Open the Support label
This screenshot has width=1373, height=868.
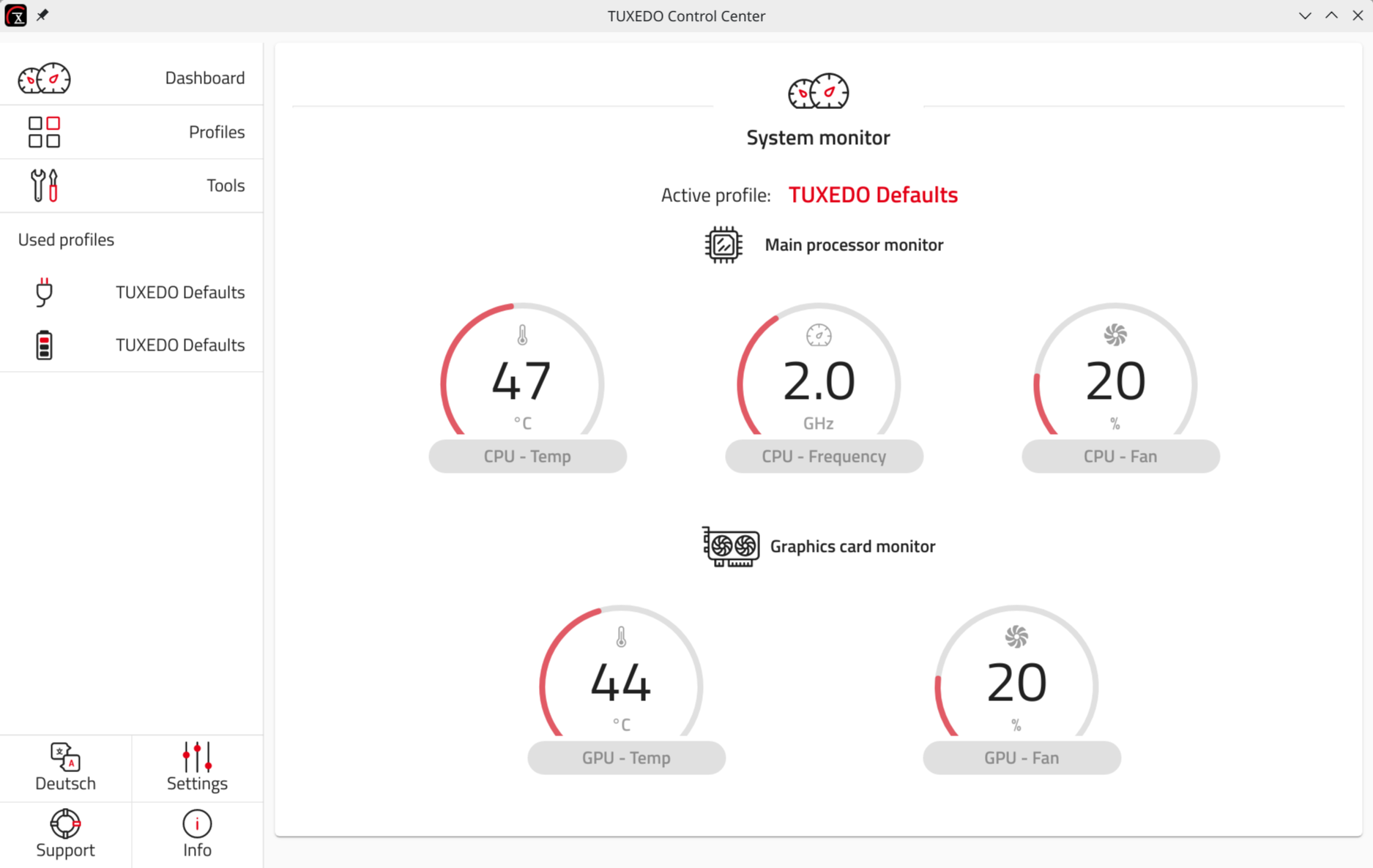tap(65, 850)
